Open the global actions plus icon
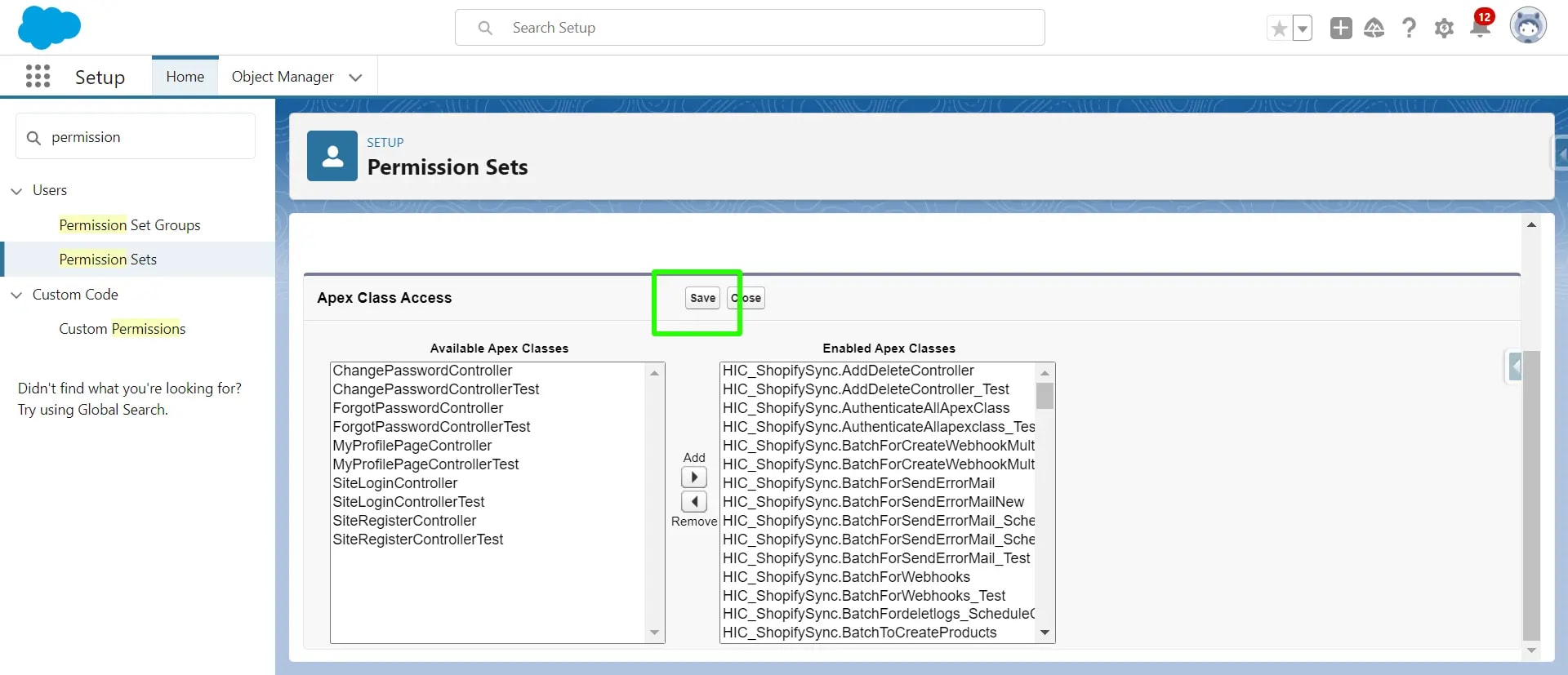 click(1340, 29)
